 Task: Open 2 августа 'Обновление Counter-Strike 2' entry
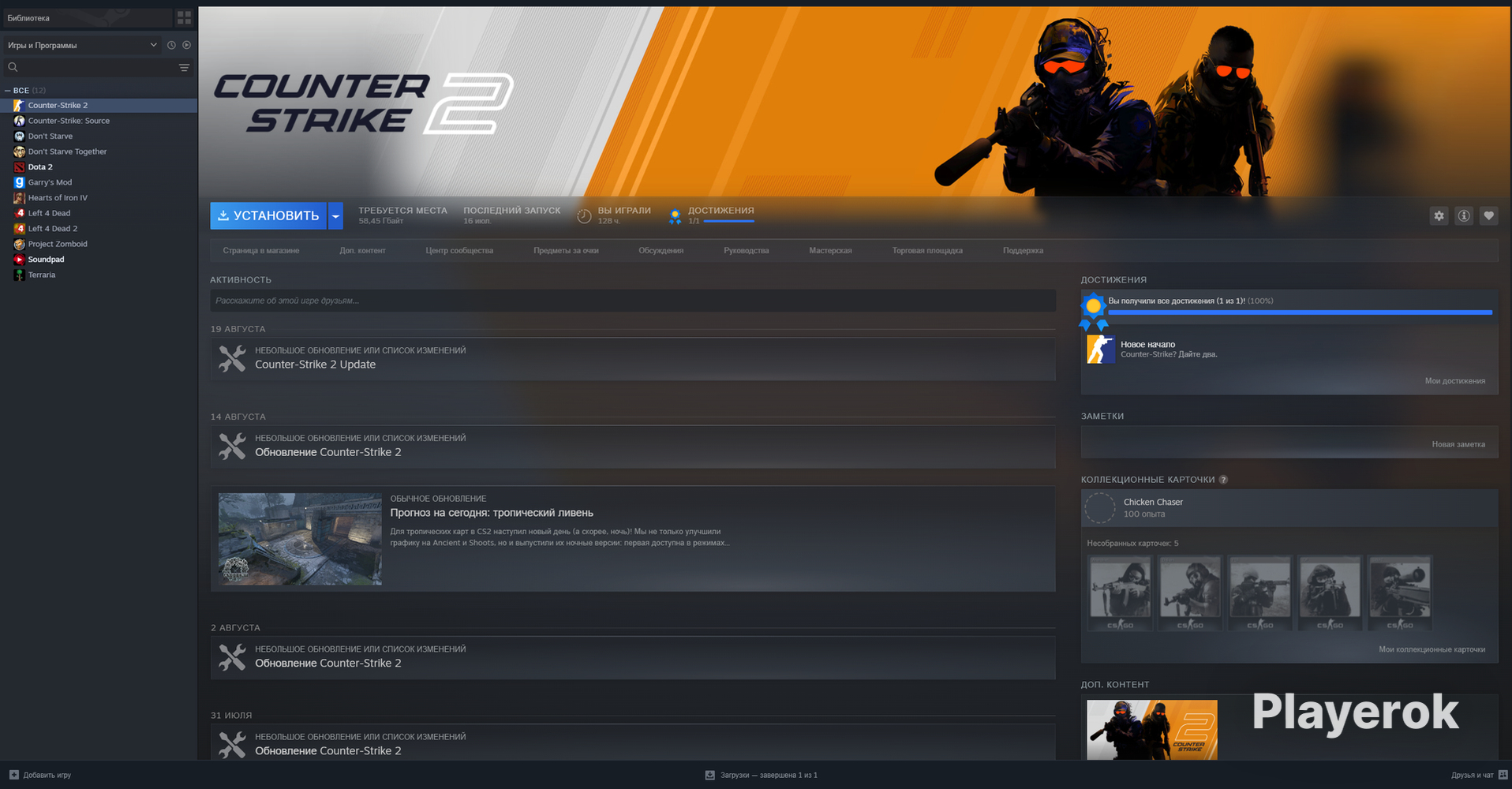[633, 658]
